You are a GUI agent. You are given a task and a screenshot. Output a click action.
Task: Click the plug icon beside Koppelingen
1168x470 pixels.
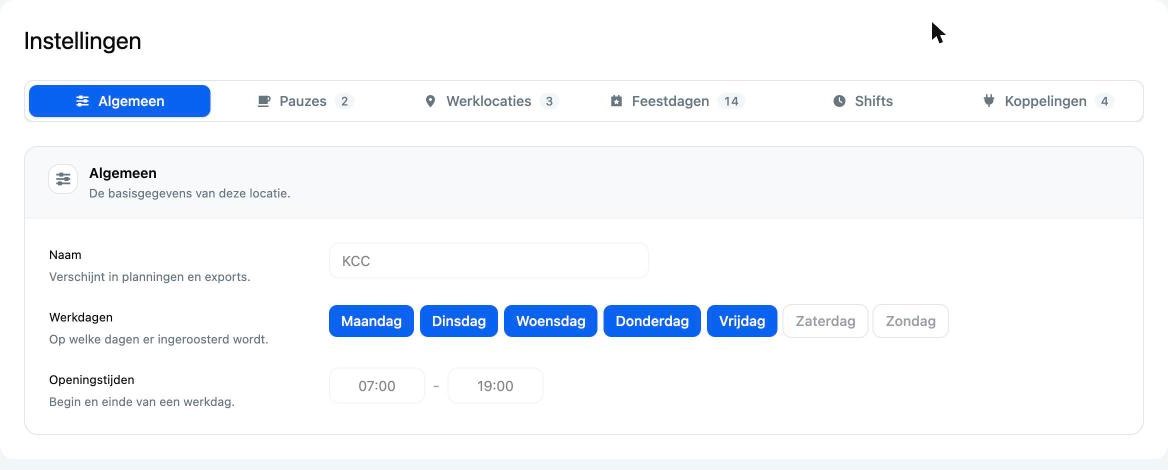(x=988, y=101)
